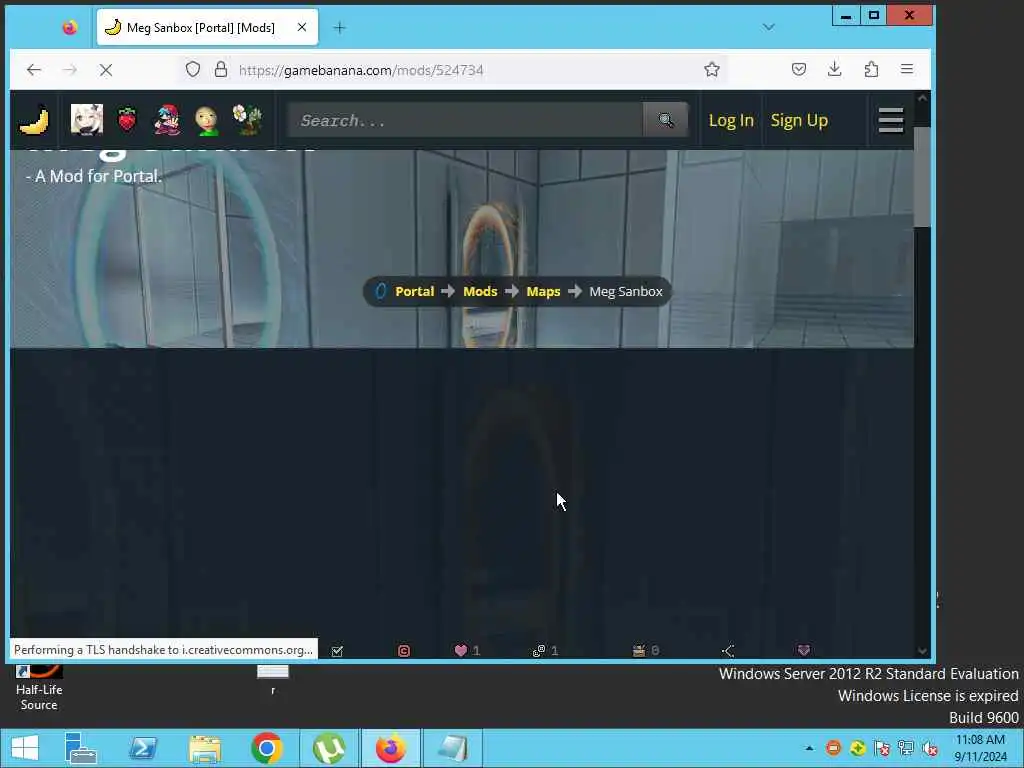Click the scrollbar down arrow
1024x768 pixels.
(x=922, y=650)
